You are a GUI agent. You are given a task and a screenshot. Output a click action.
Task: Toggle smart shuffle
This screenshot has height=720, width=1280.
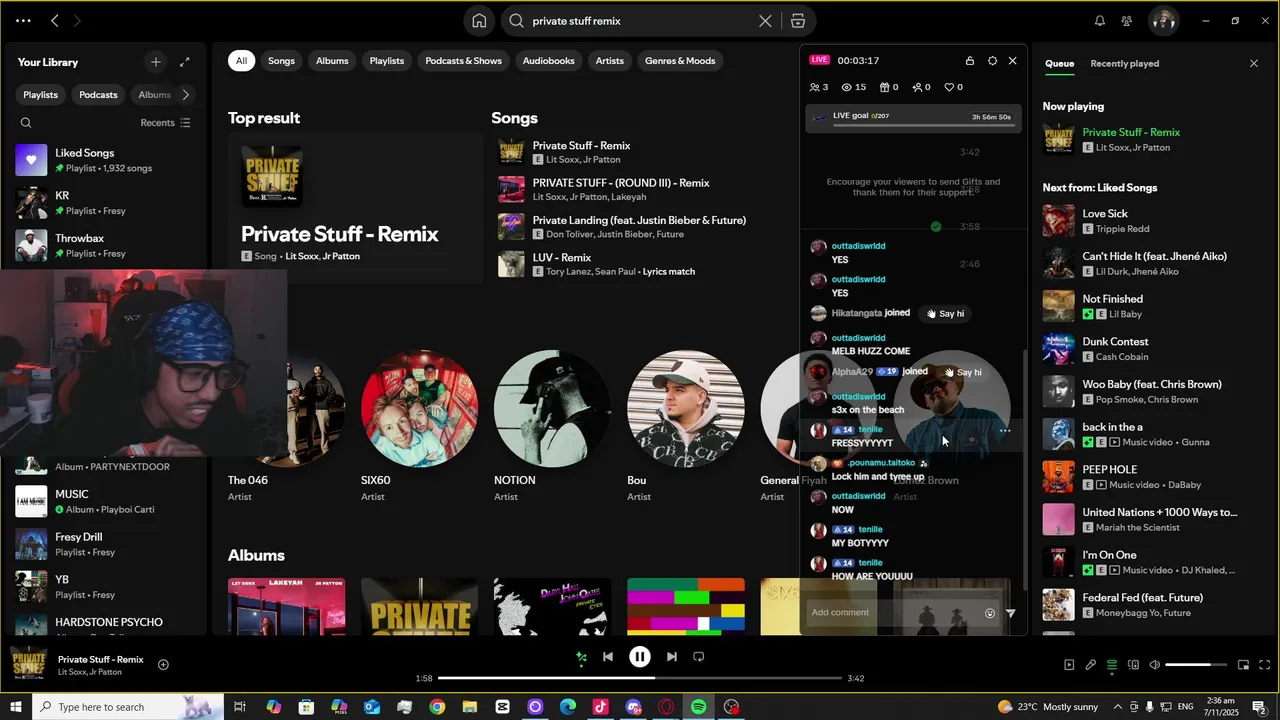tap(581, 657)
